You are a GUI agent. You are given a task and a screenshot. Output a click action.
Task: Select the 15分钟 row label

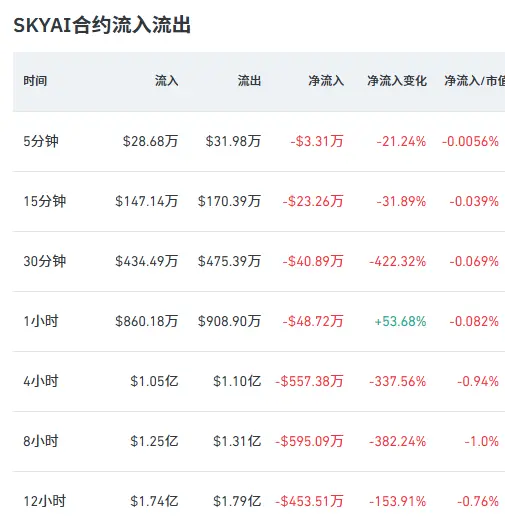click(44, 201)
